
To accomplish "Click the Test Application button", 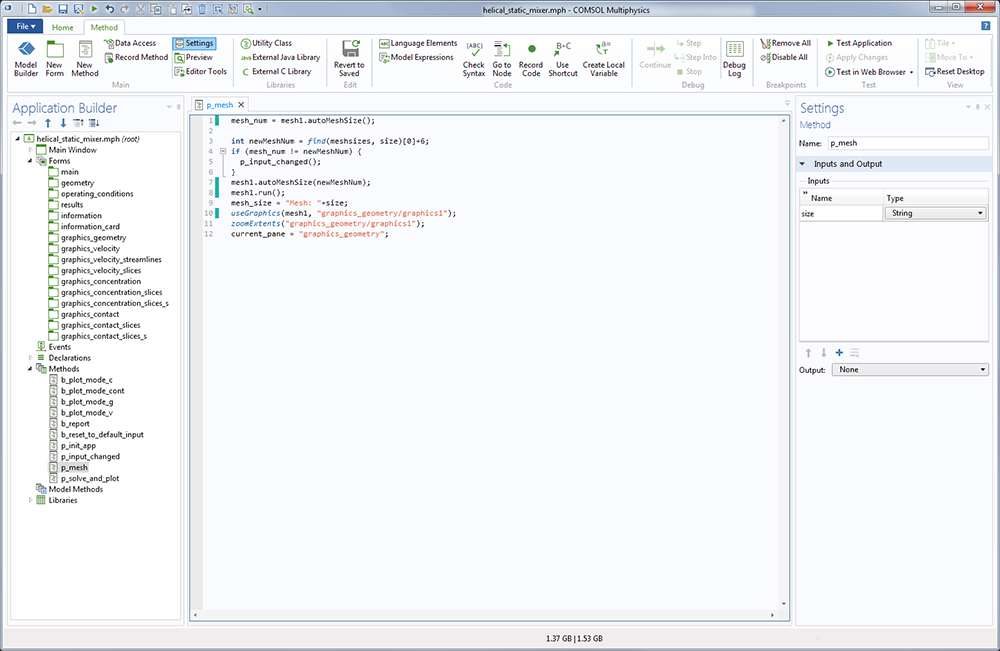I will click(x=858, y=43).
